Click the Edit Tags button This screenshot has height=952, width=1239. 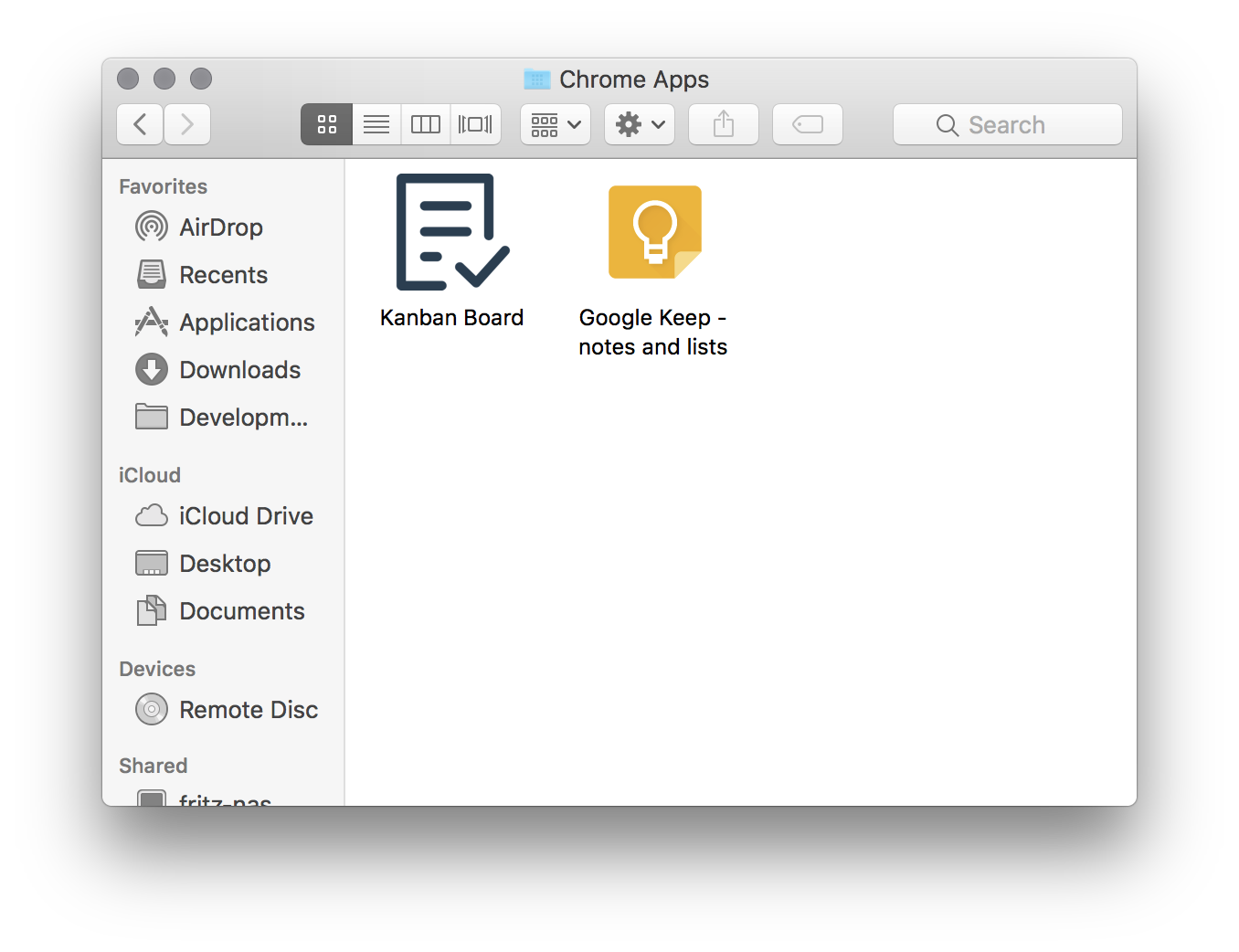pos(808,124)
